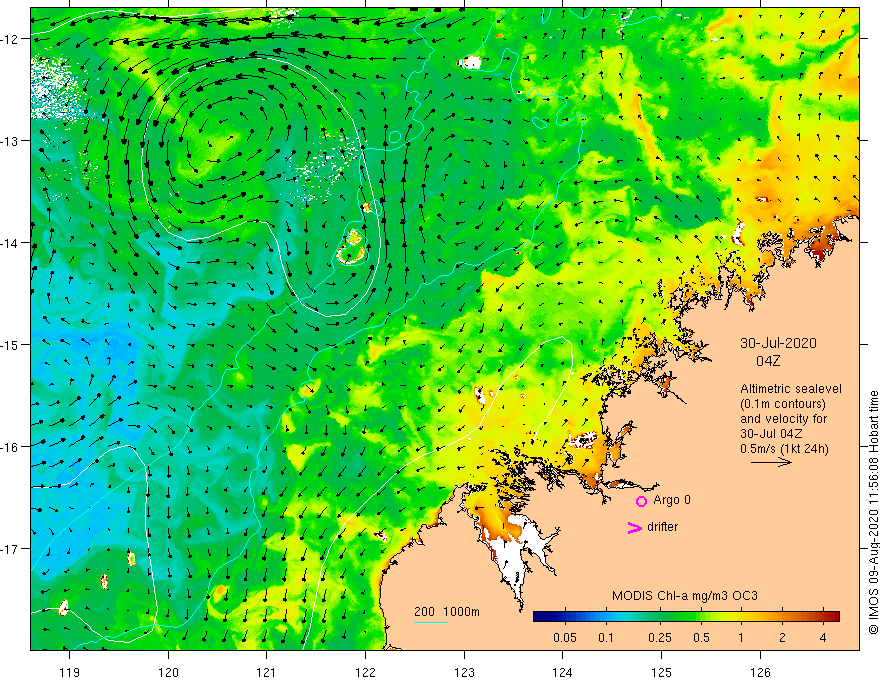This screenshot has width=880, height=680.
Task: Click the '-12' latitude axis label
Action: [x=11, y=39]
